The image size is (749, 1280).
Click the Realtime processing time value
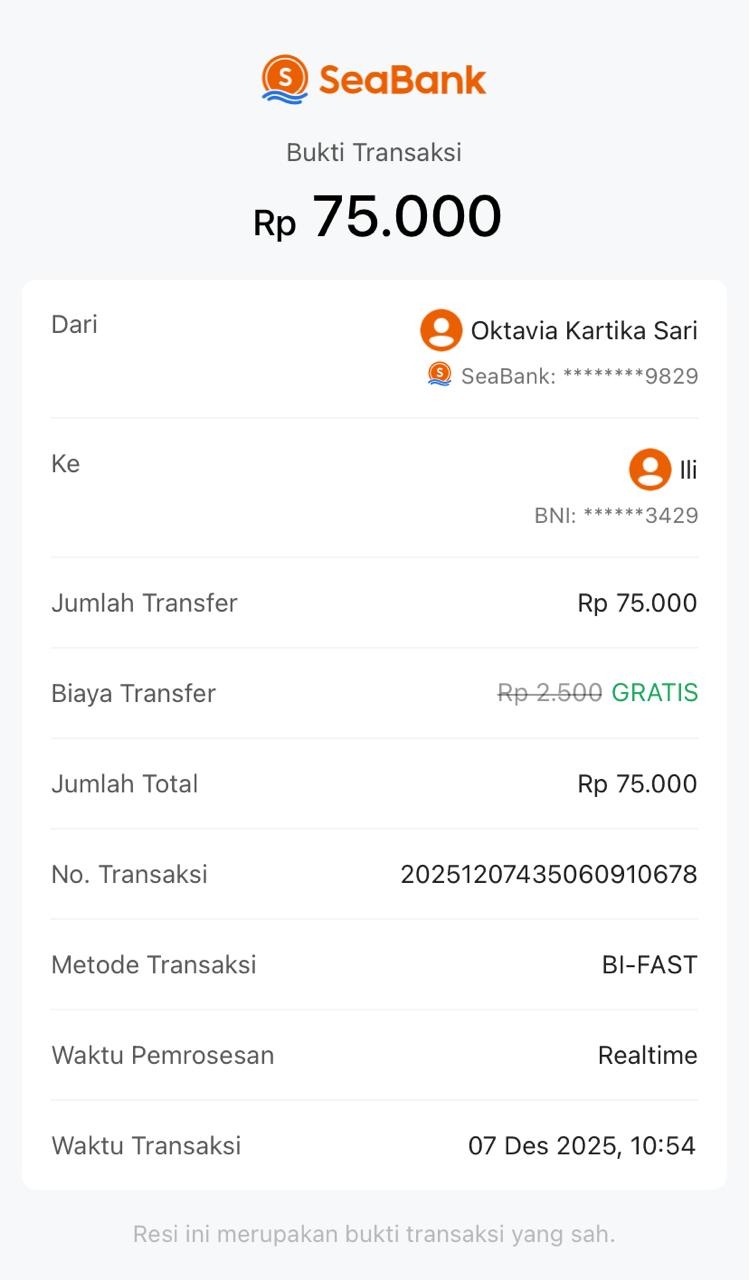click(x=647, y=1055)
